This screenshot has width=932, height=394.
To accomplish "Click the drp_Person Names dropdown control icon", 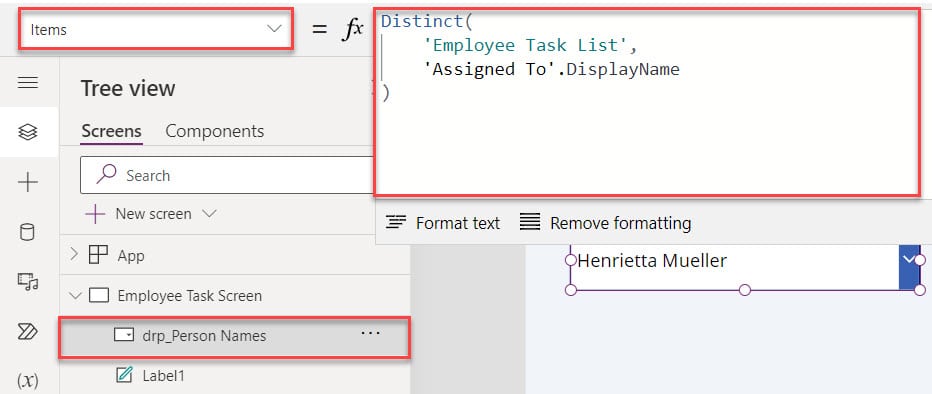I will tap(124, 335).
